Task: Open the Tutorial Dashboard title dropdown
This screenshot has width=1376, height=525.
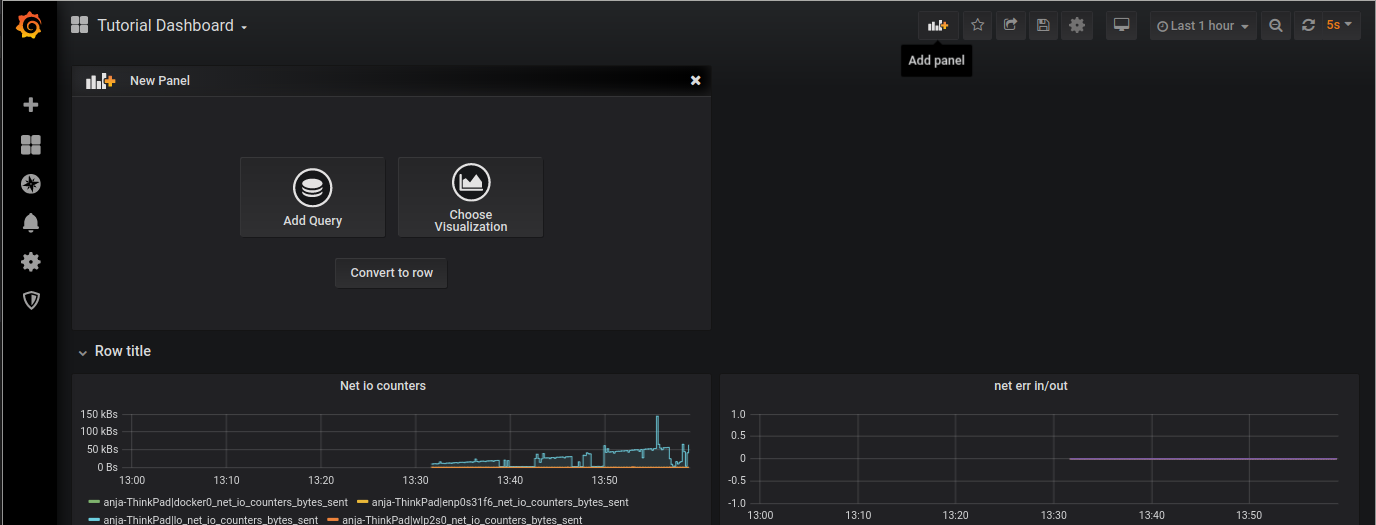Action: 173,26
